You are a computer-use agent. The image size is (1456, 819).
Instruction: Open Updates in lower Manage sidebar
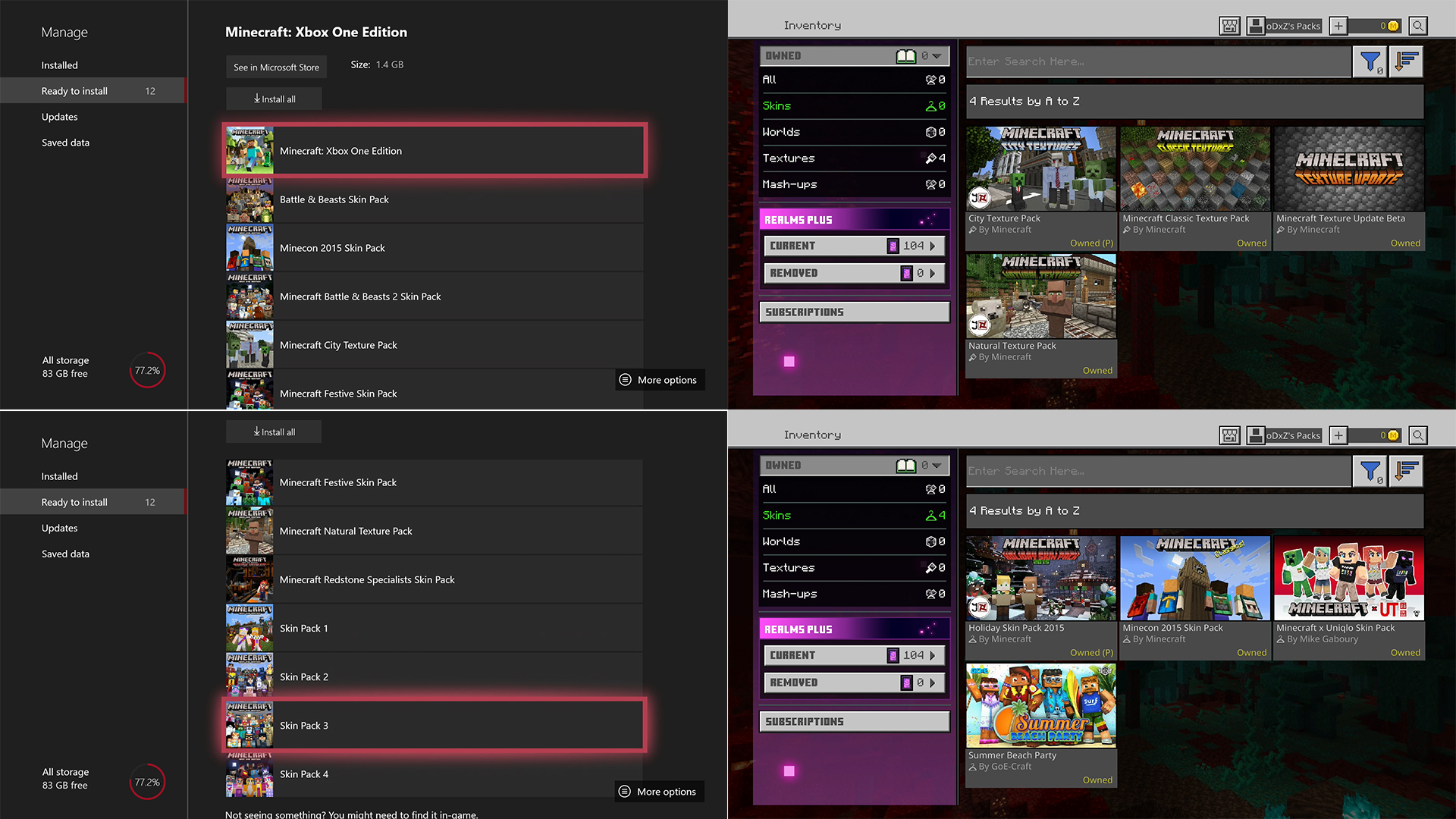click(60, 529)
